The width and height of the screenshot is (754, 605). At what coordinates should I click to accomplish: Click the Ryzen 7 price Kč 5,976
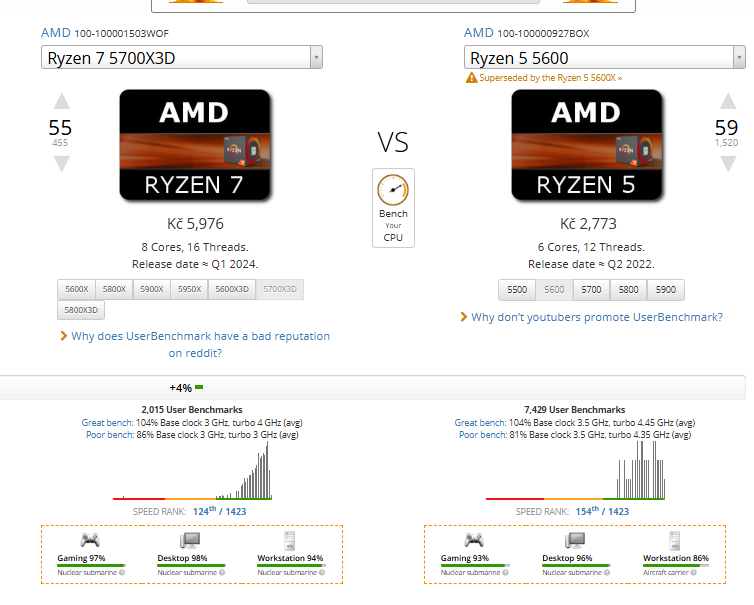pos(195,223)
